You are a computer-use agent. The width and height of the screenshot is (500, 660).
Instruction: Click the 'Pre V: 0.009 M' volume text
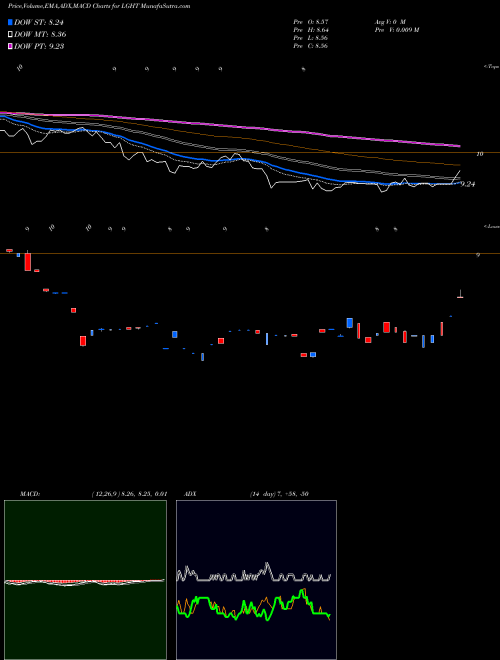396,29
